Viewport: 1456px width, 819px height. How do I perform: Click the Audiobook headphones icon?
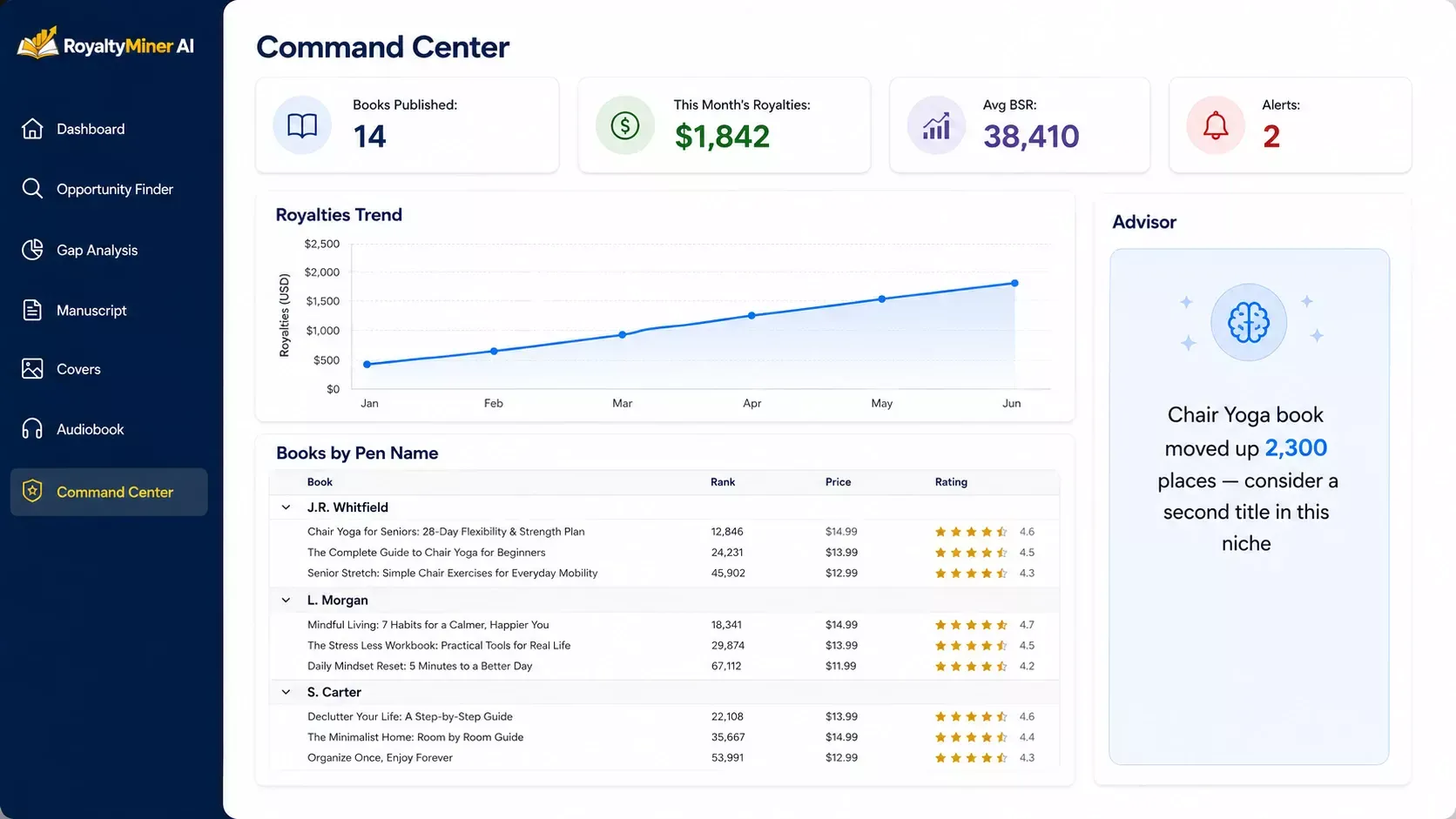(32, 429)
